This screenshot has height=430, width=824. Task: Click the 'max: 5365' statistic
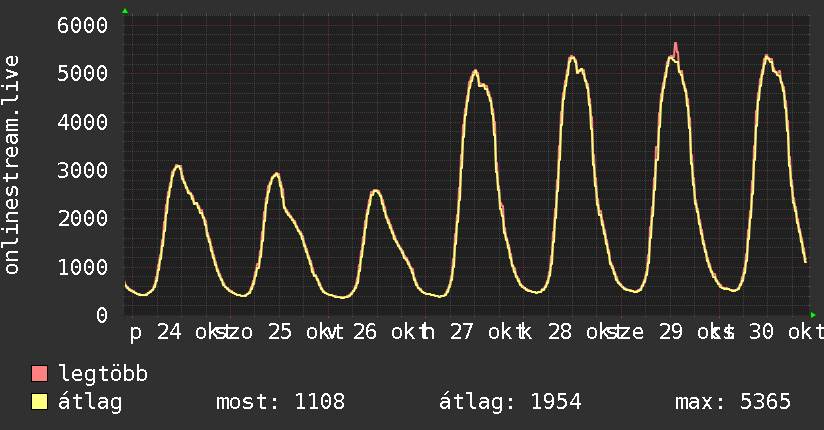pyautogui.click(x=733, y=402)
